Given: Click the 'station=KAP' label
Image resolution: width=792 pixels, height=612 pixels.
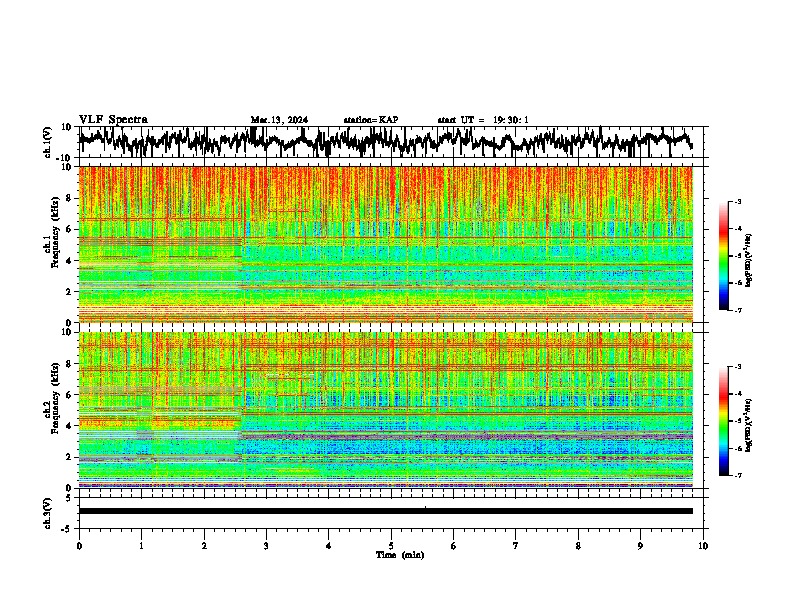Looking at the screenshot, I should coord(371,120).
